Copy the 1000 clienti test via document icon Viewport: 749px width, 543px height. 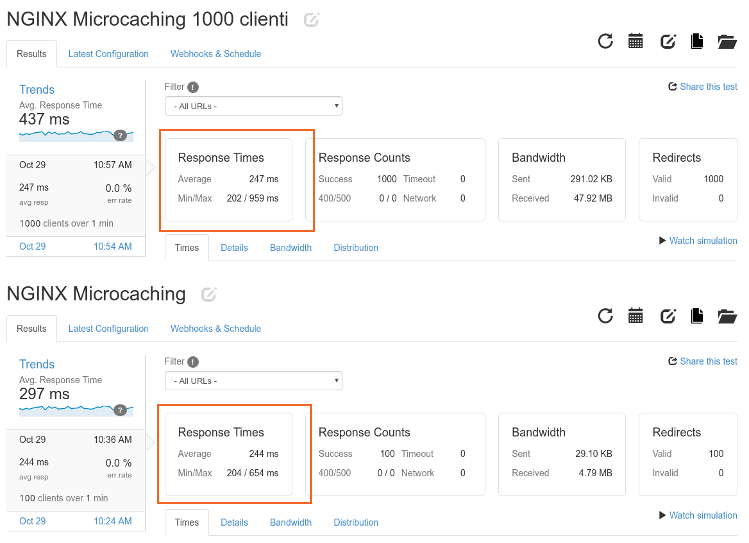(697, 42)
